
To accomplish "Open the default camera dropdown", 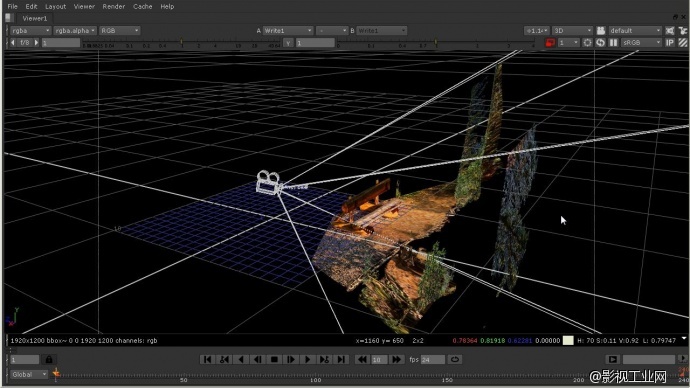I will point(635,31).
